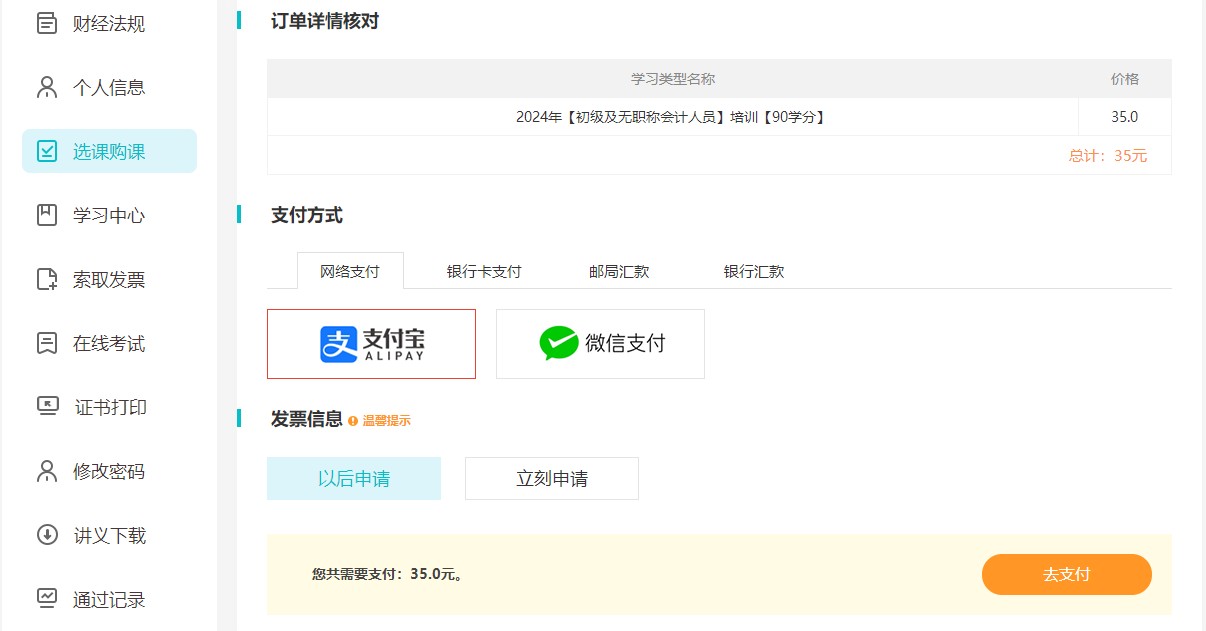Choose 立刻申请 for invoice
Screen dimensions: 1206x631
[x=551, y=478]
